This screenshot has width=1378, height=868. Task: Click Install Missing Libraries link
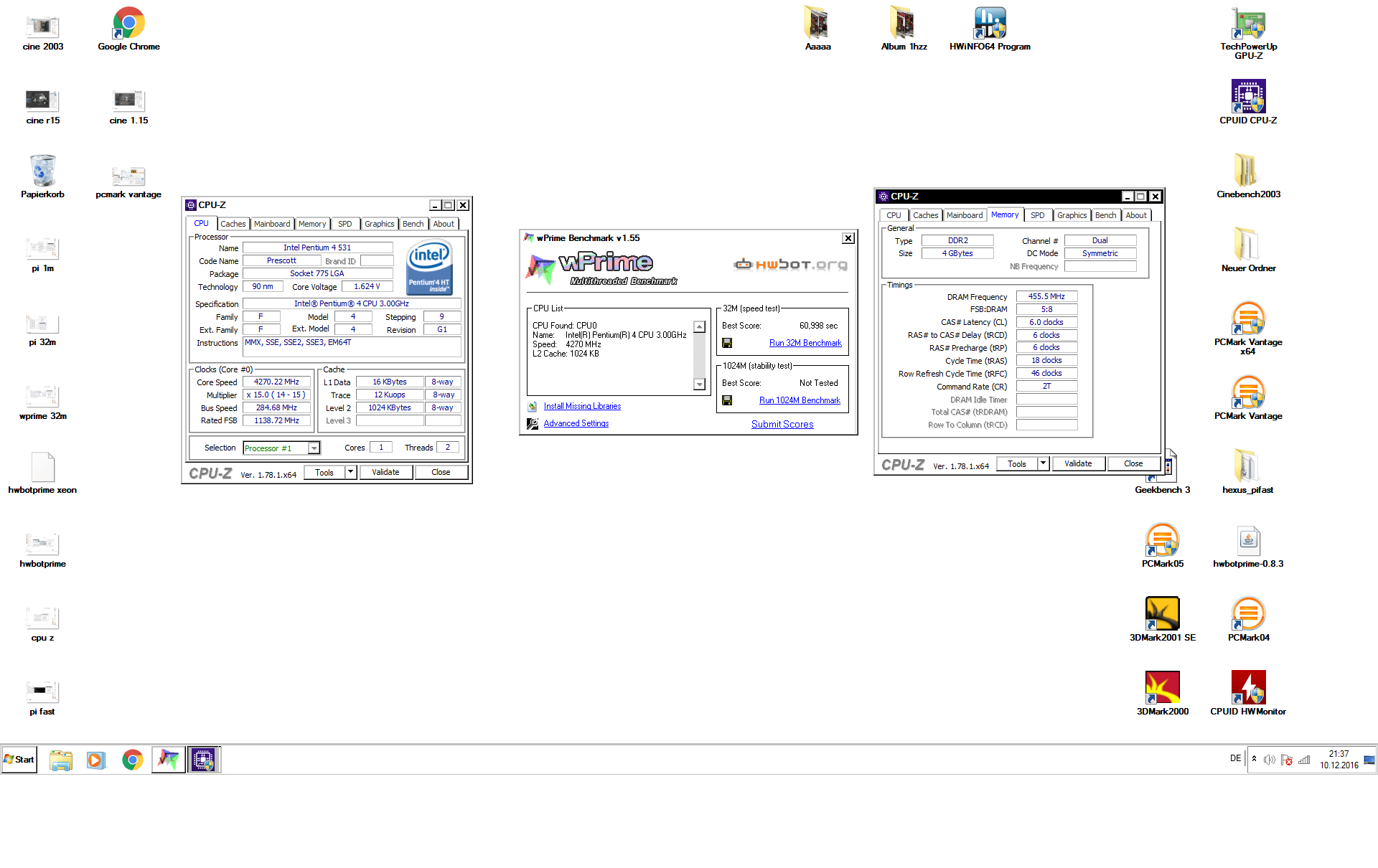coord(582,406)
